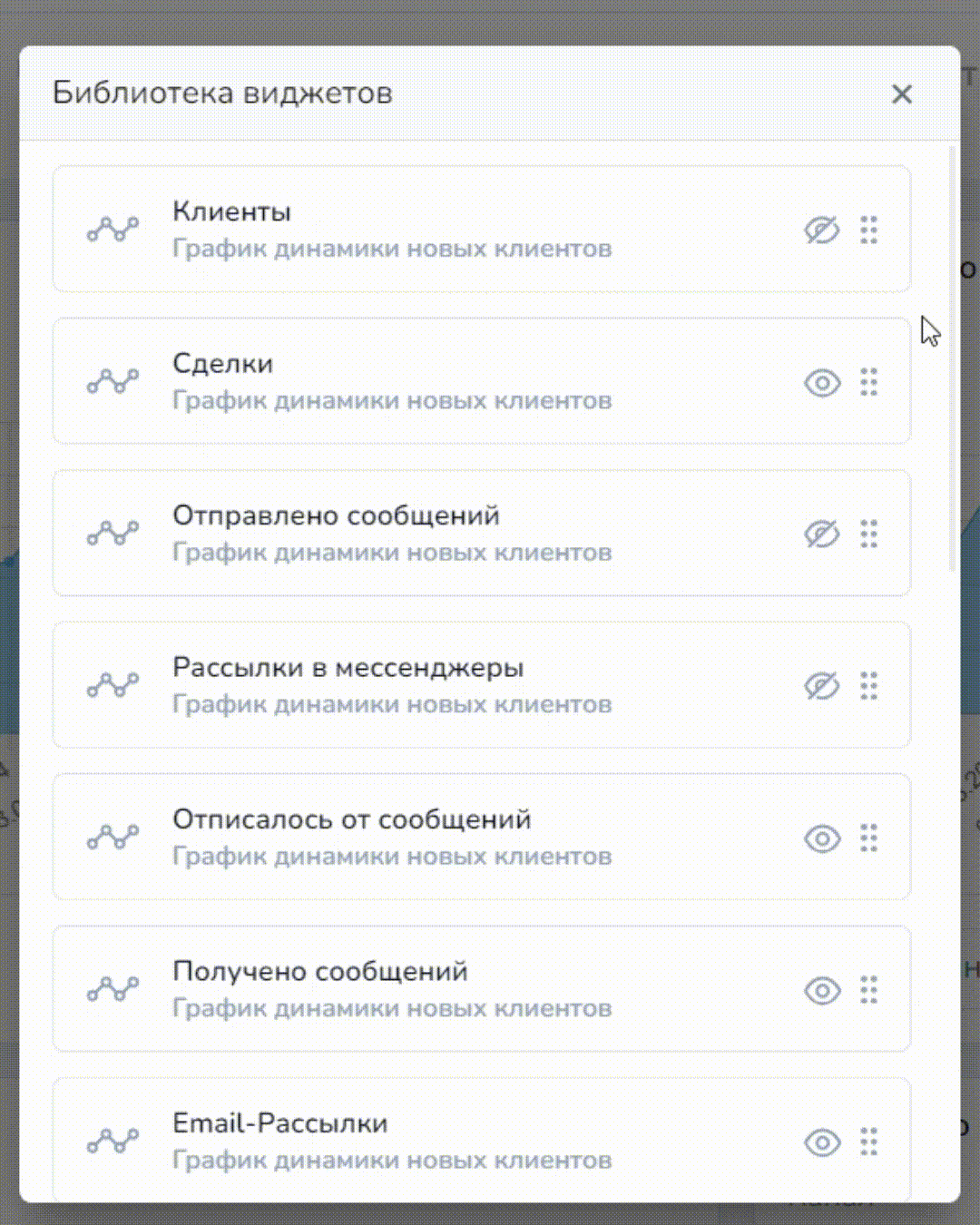Toggle visibility of Отправлено сообщений widget
The image size is (980, 1225).
coord(821,534)
